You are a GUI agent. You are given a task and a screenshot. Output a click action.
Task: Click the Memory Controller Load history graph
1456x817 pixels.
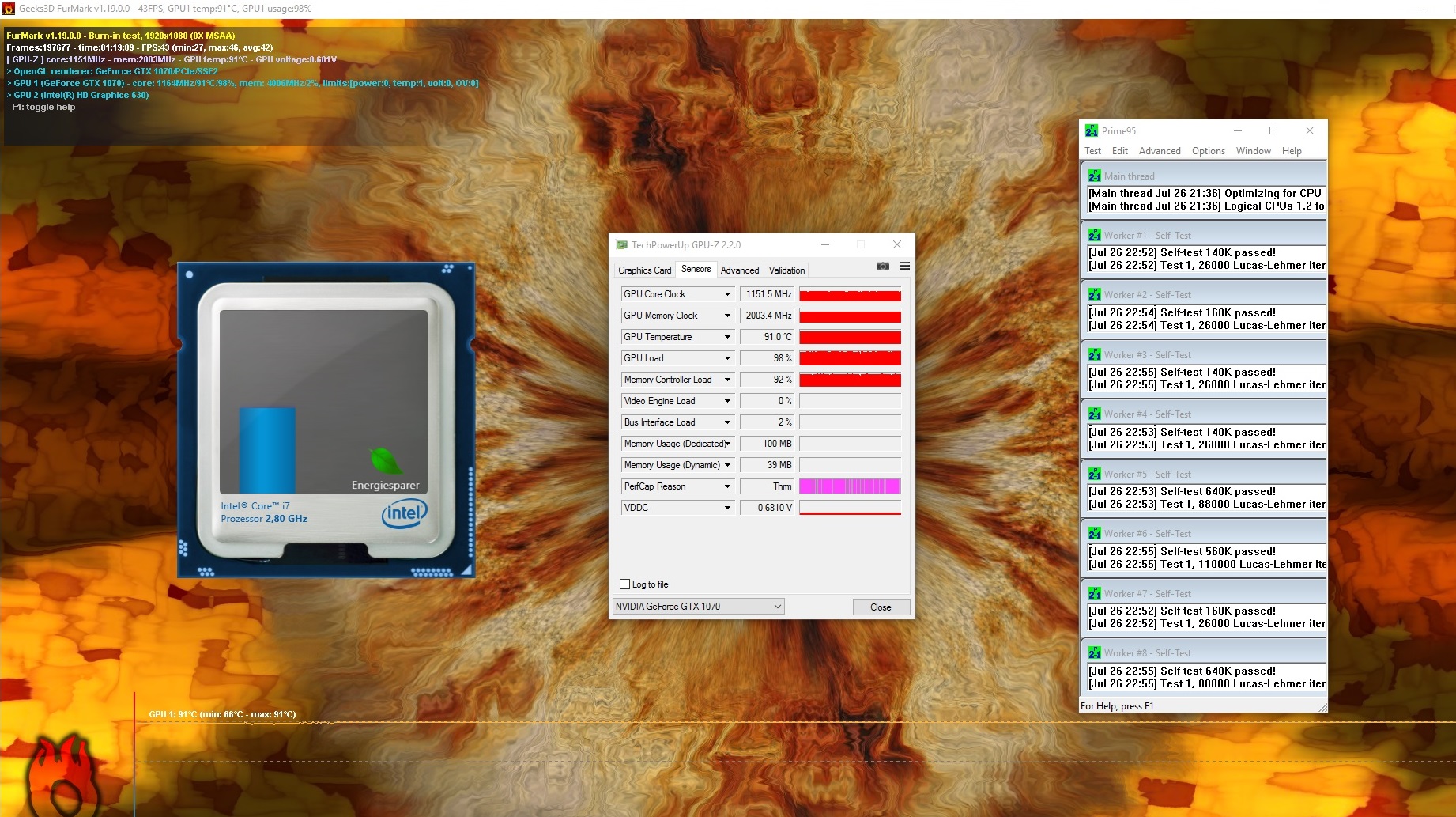[x=850, y=380]
